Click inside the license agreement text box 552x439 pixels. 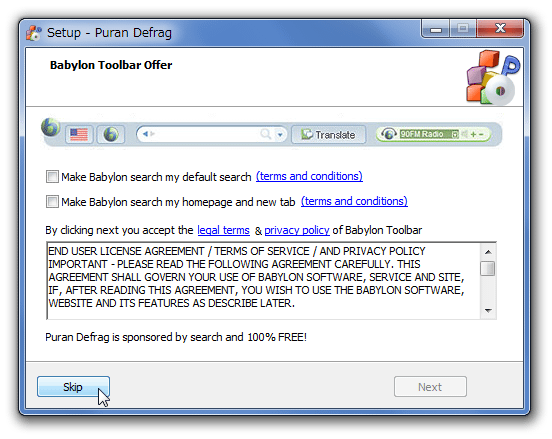pyautogui.click(x=263, y=281)
